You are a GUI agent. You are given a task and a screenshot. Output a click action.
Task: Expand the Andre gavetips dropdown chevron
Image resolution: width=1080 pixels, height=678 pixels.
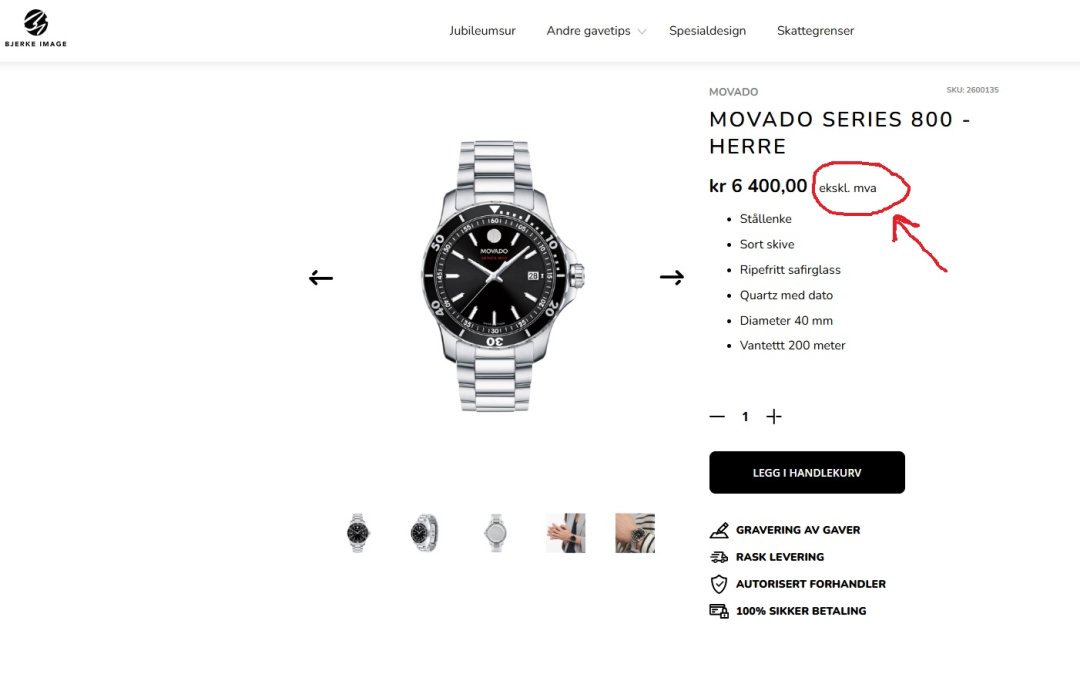(642, 32)
